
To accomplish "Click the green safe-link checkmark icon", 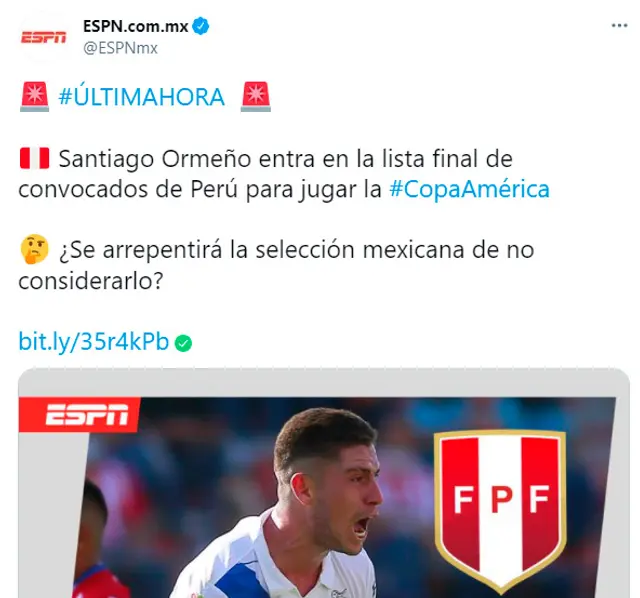I will click(183, 343).
